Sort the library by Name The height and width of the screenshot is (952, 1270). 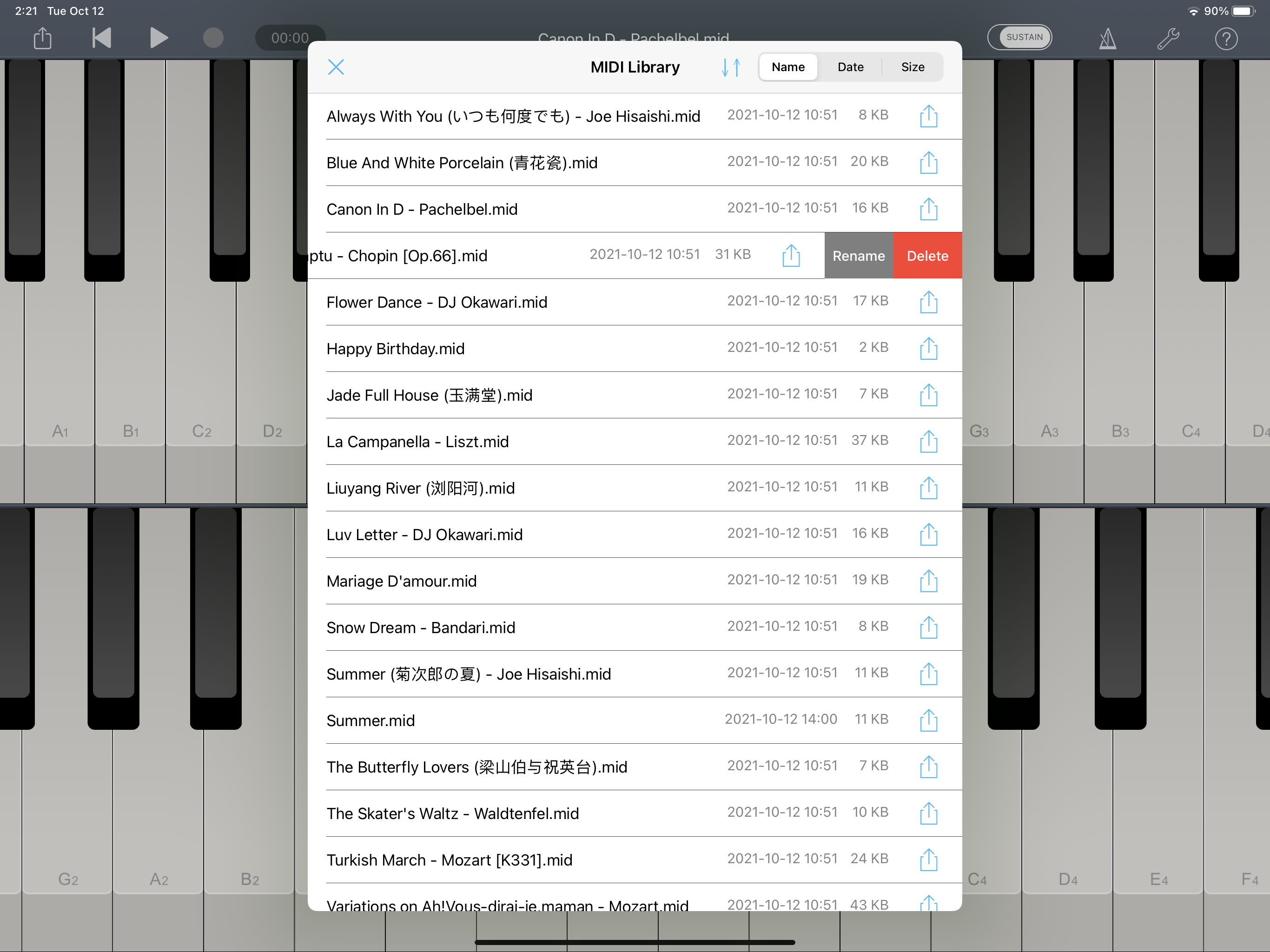788,67
